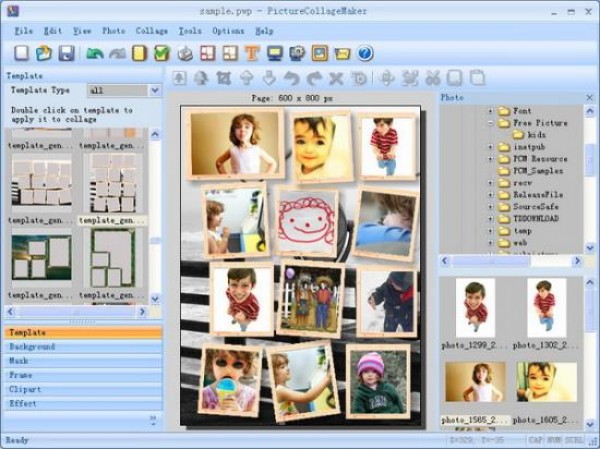Open the Tools menu

click(190, 31)
